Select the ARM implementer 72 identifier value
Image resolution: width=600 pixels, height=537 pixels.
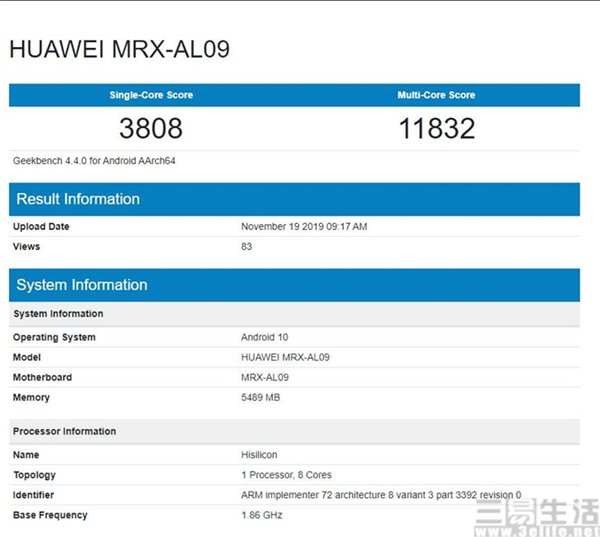coord(381,495)
